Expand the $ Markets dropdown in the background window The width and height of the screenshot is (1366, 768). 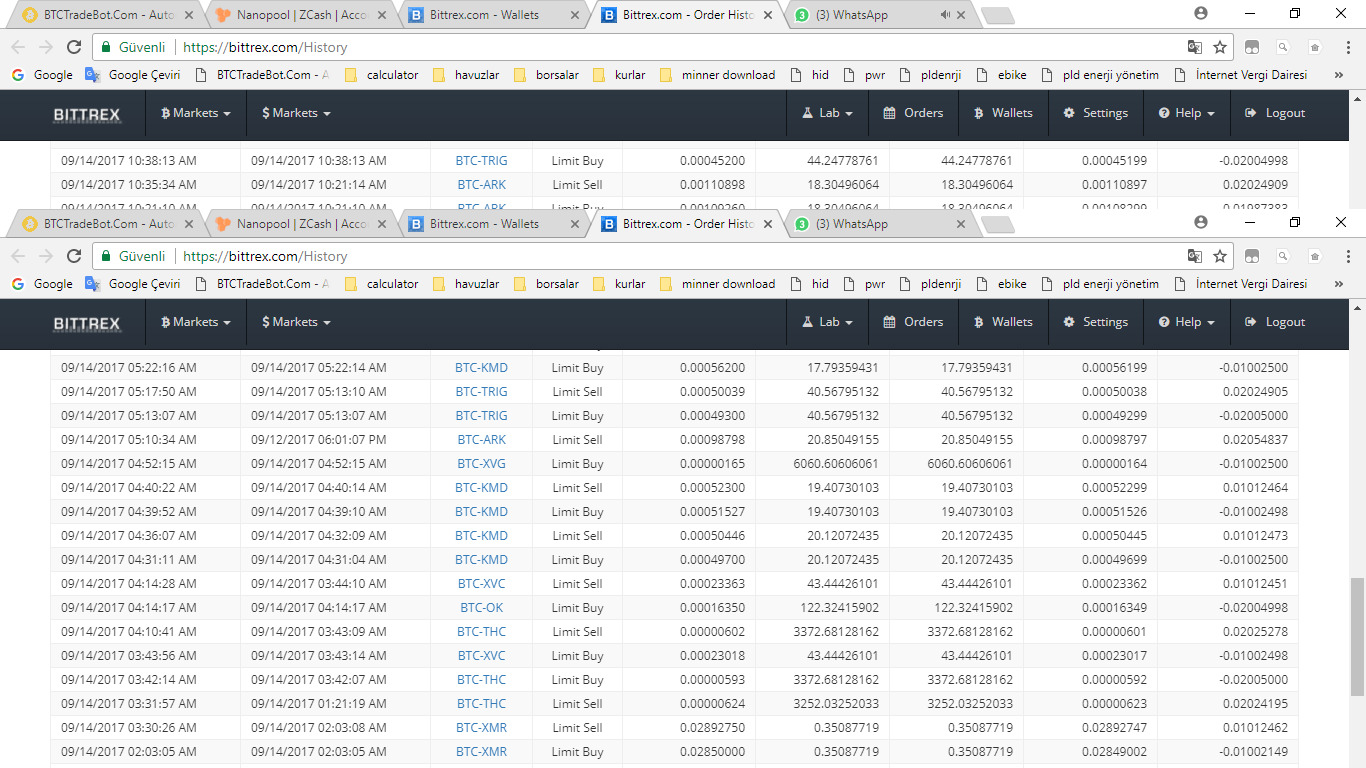tap(296, 113)
